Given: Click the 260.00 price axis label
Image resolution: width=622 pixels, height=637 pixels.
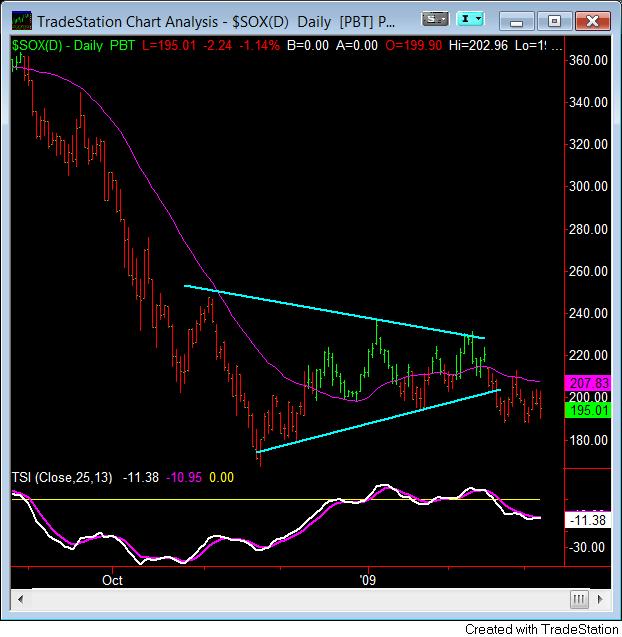Looking at the screenshot, I should pos(588,271).
